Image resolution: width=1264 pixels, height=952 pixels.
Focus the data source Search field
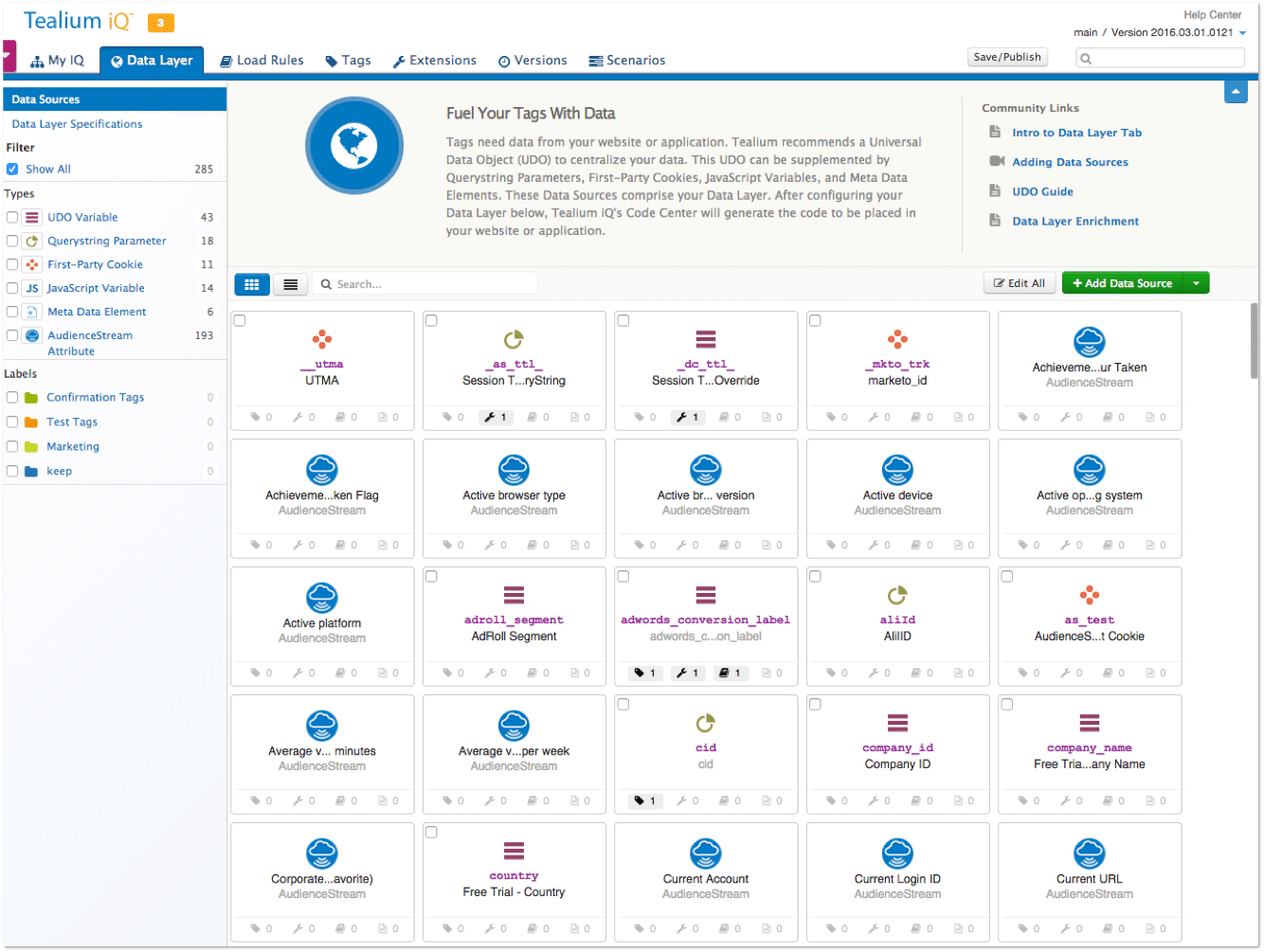[426, 284]
